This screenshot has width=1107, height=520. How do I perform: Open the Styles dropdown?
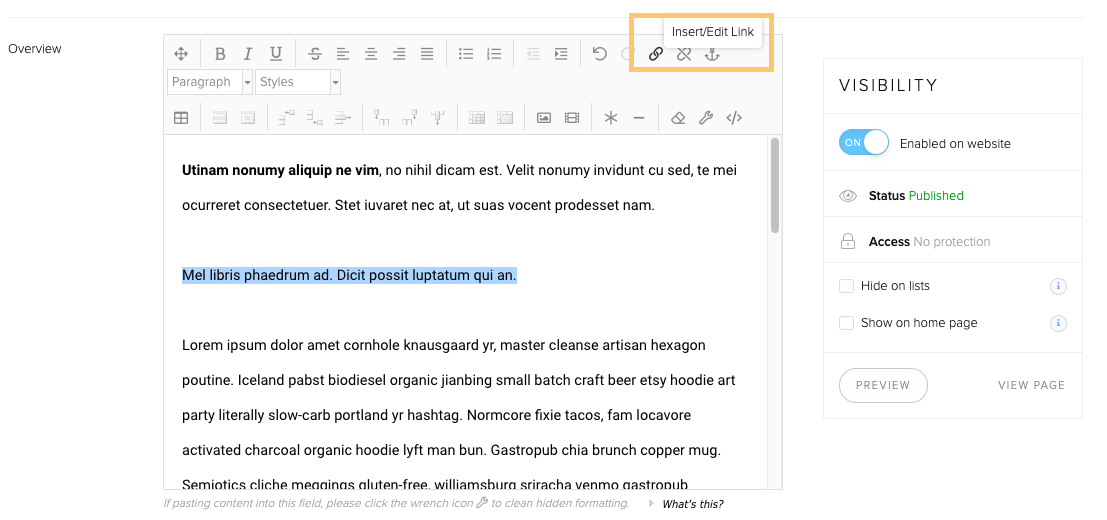[x=298, y=82]
